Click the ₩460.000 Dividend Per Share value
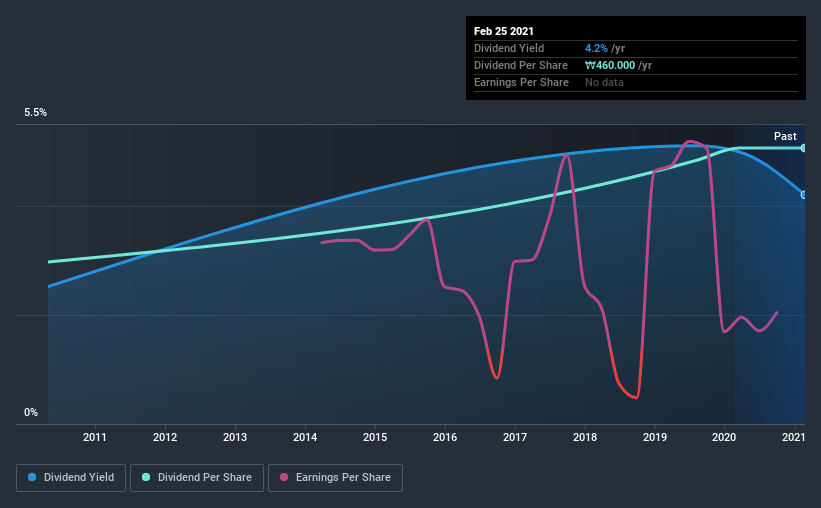The image size is (821, 508). pyautogui.click(x=610, y=65)
